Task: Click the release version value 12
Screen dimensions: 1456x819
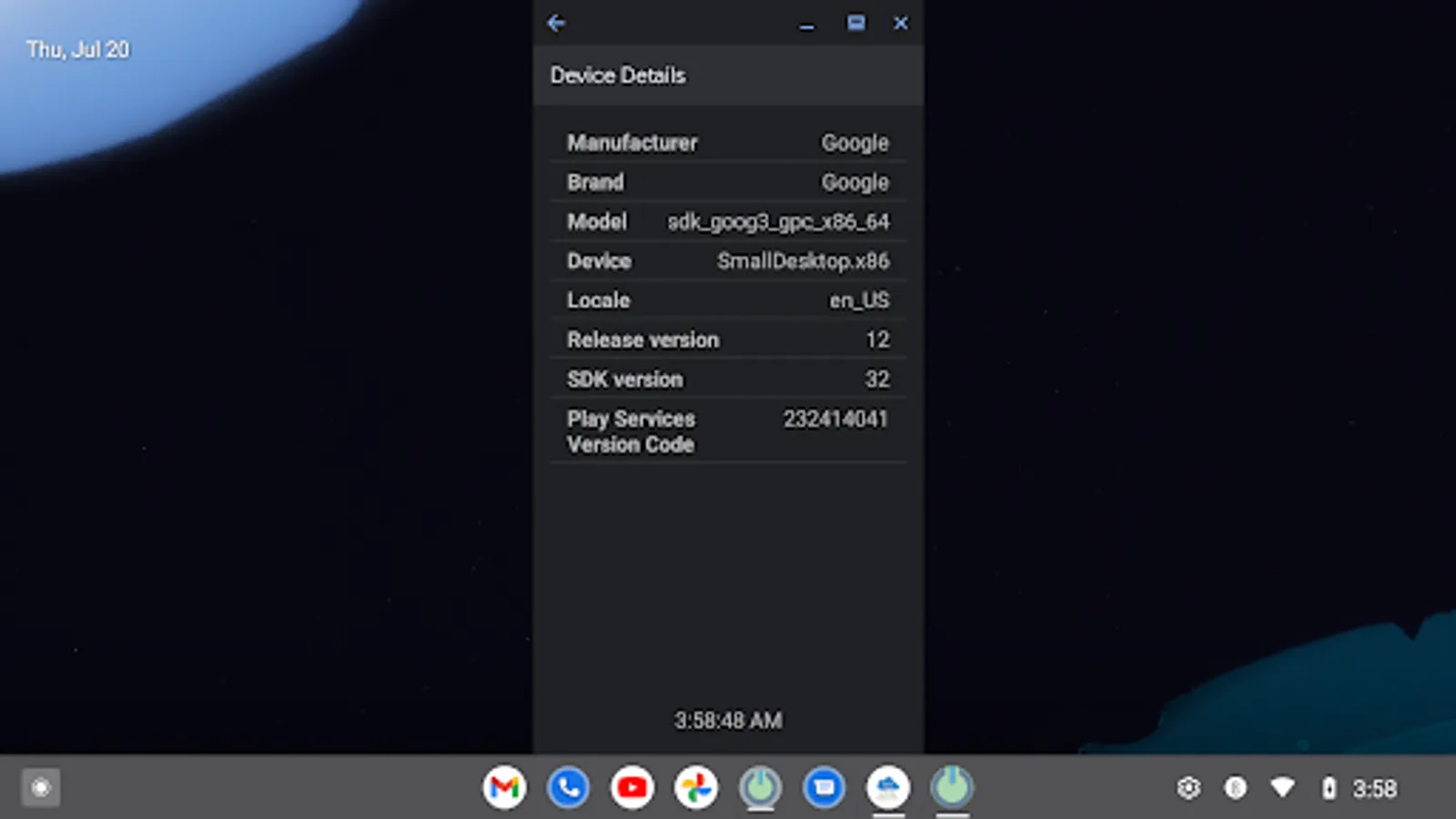Action: pyautogui.click(x=877, y=339)
